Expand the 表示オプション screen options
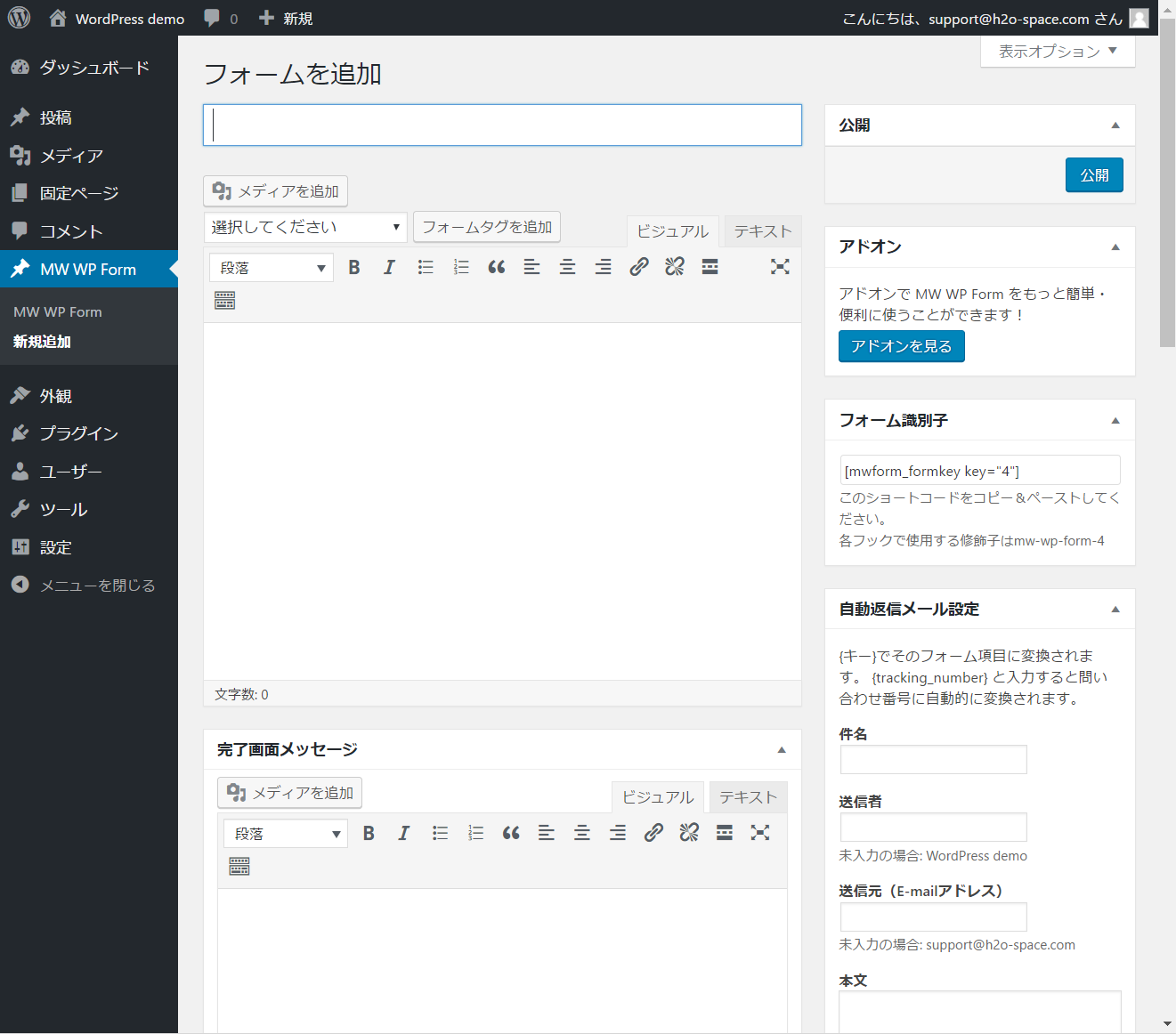This screenshot has width=1176, height=1034. click(x=1057, y=52)
